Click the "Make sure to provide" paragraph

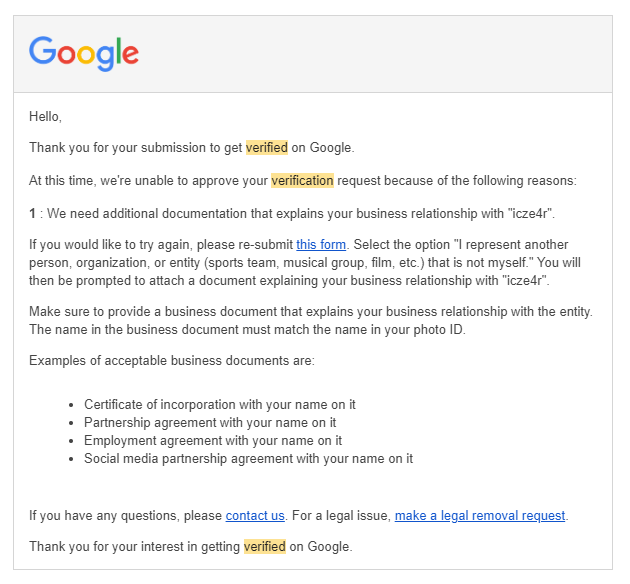tap(311, 321)
